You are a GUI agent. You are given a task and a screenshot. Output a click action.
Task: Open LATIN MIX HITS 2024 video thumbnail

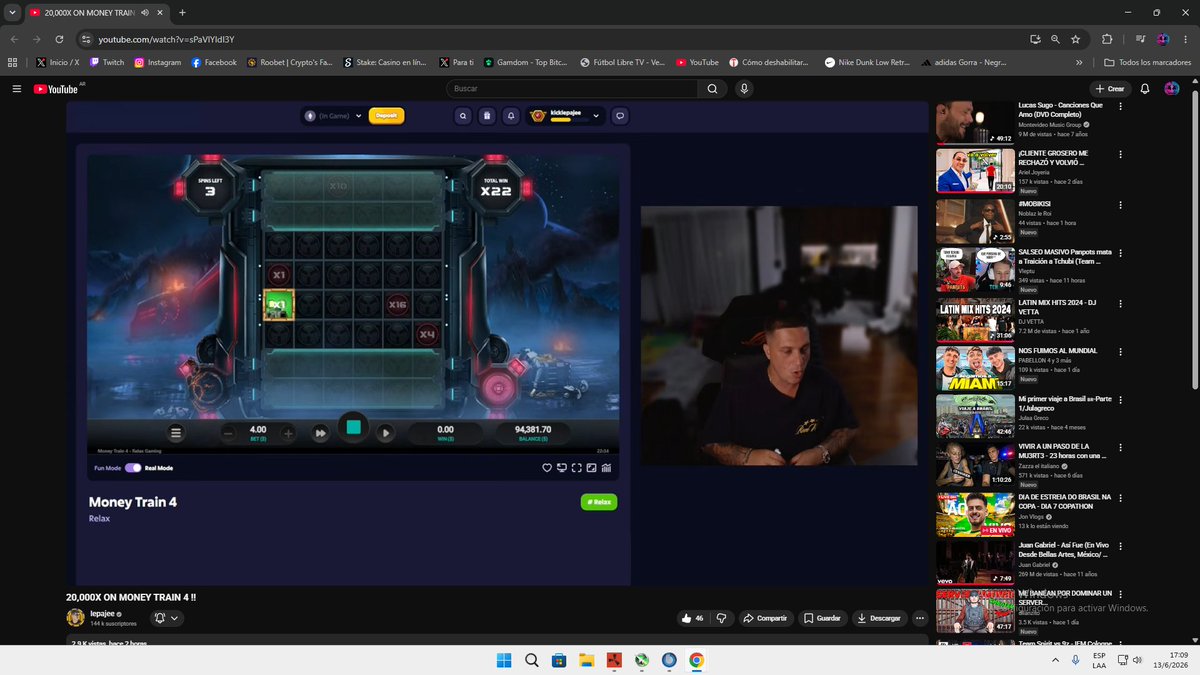(x=975, y=319)
